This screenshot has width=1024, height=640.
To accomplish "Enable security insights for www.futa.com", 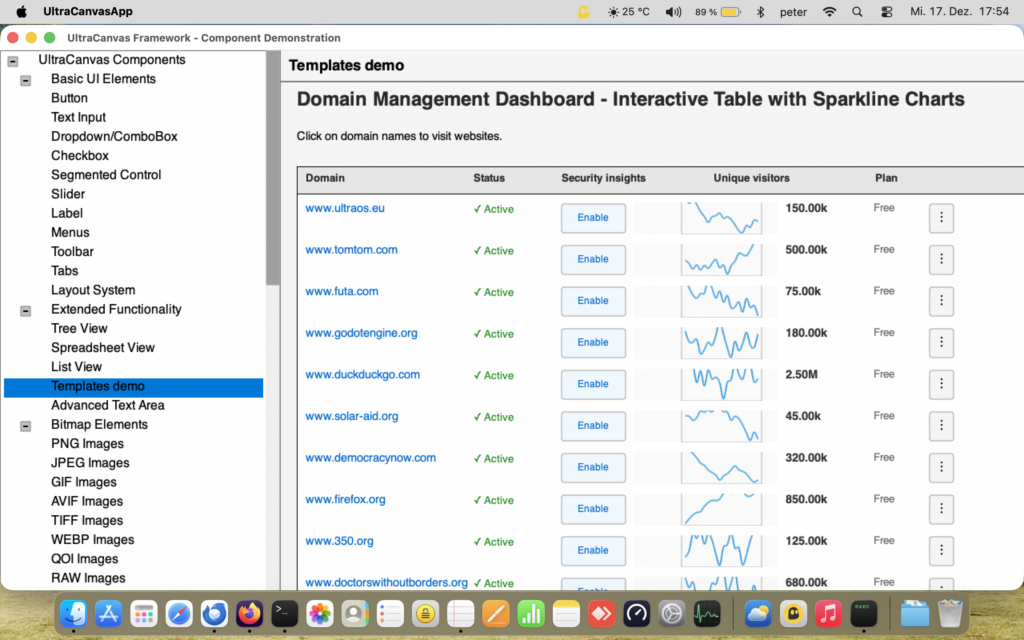I will click(593, 301).
